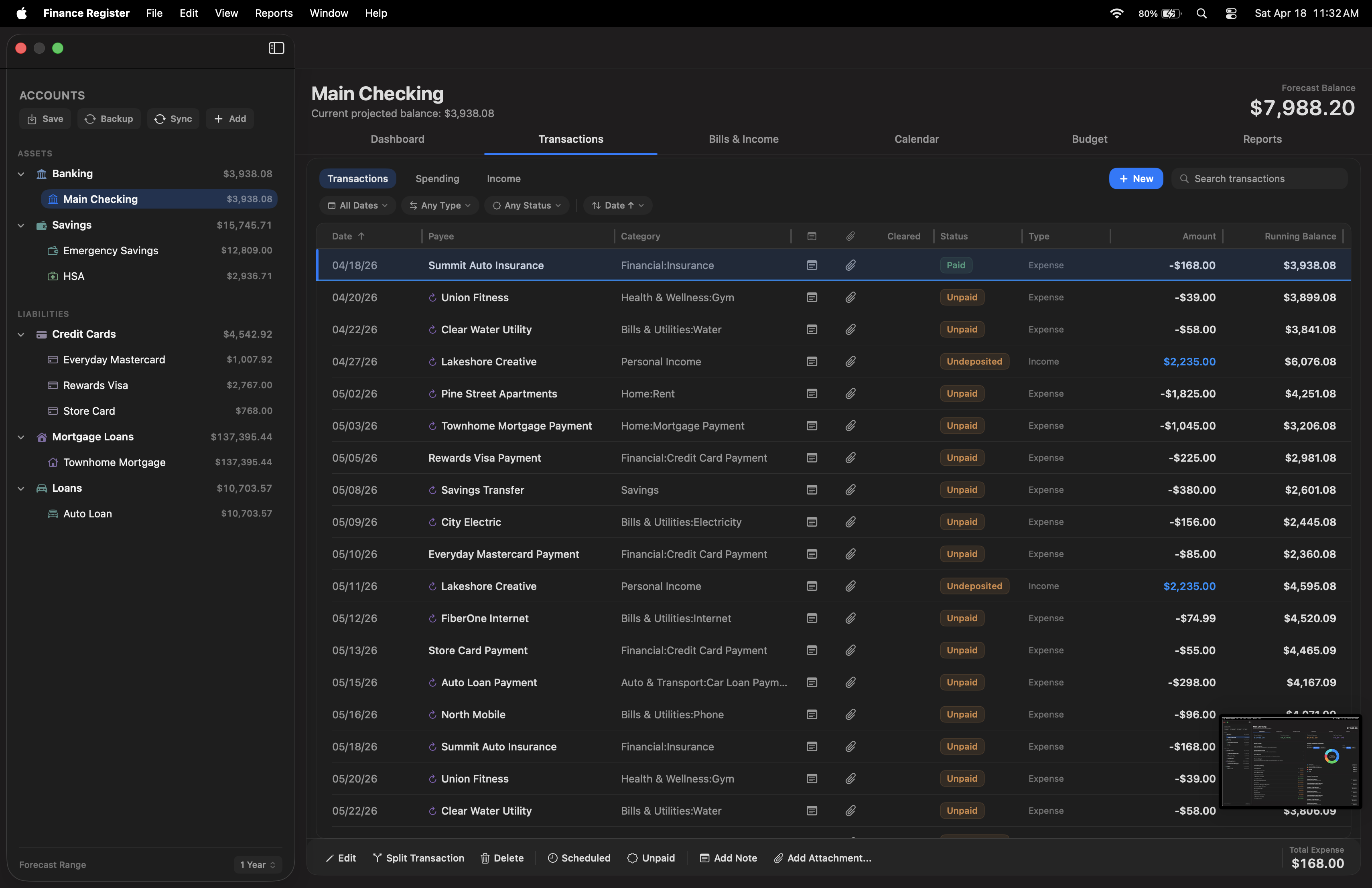Viewport: 1372px width, 888px height.
Task: Open the screenshot preview thumbnail
Action: click(1290, 761)
